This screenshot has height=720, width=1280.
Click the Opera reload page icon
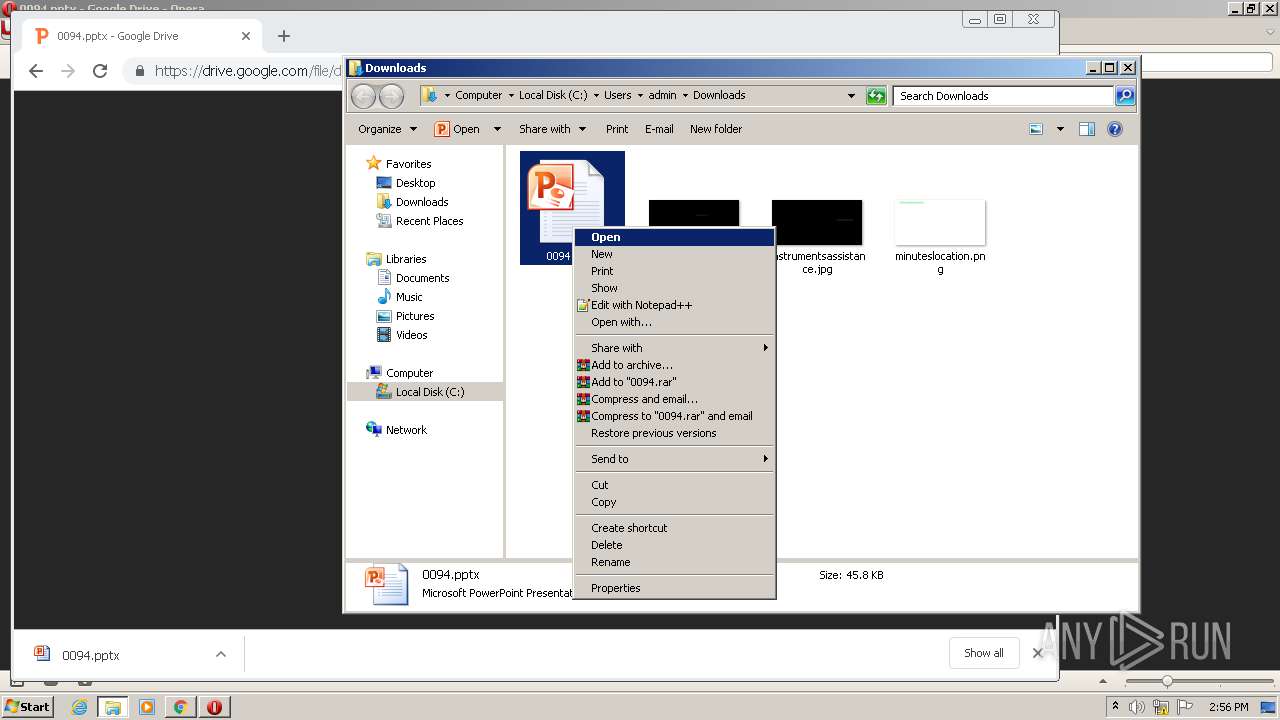tap(100, 71)
